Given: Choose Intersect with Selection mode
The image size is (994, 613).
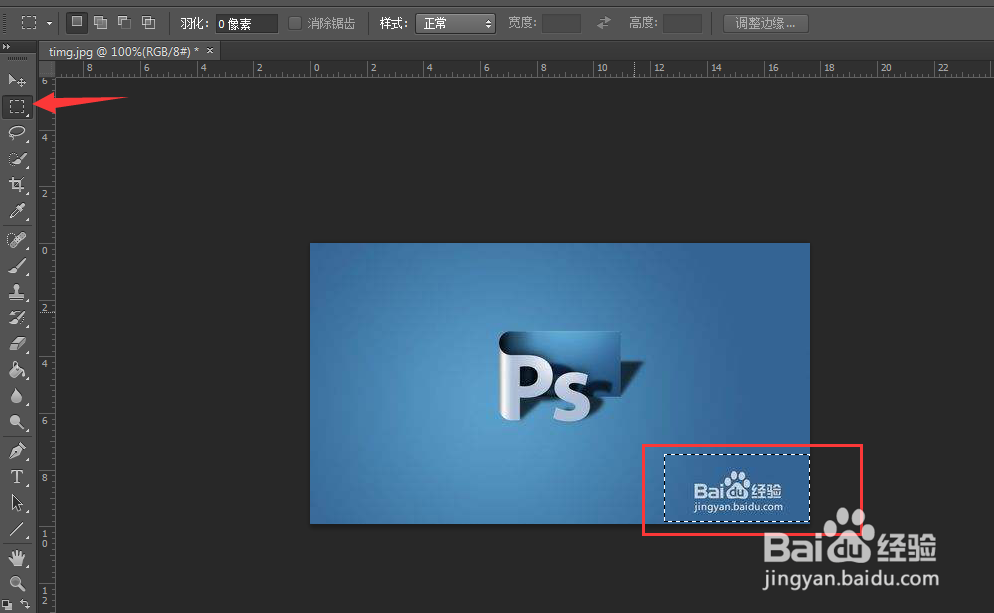Looking at the screenshot, I should tap(148, 23).
